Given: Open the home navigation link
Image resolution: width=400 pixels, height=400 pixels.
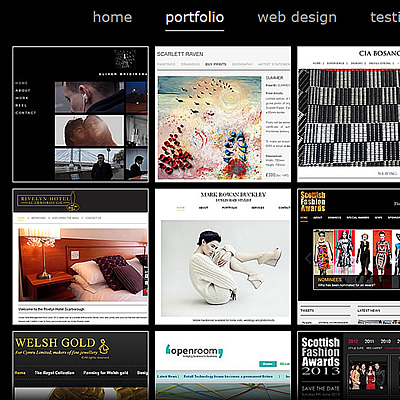Looking at the screenshot, I should (112, 17).
